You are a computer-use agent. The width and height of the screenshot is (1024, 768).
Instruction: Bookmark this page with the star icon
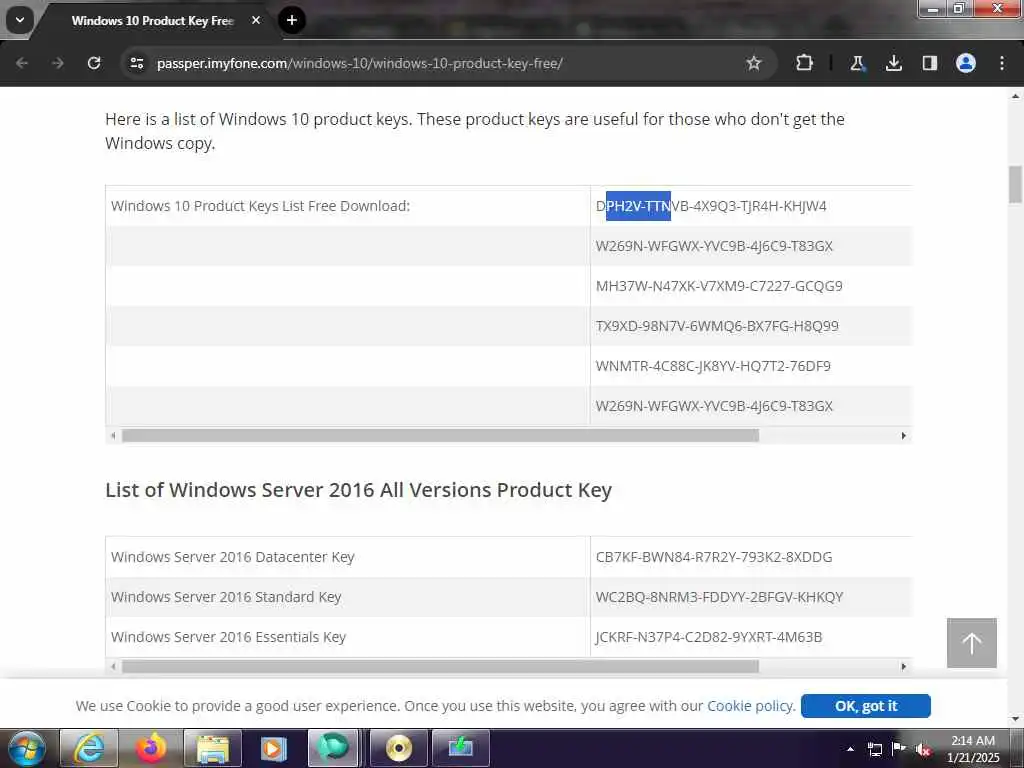tap(754, 63)
